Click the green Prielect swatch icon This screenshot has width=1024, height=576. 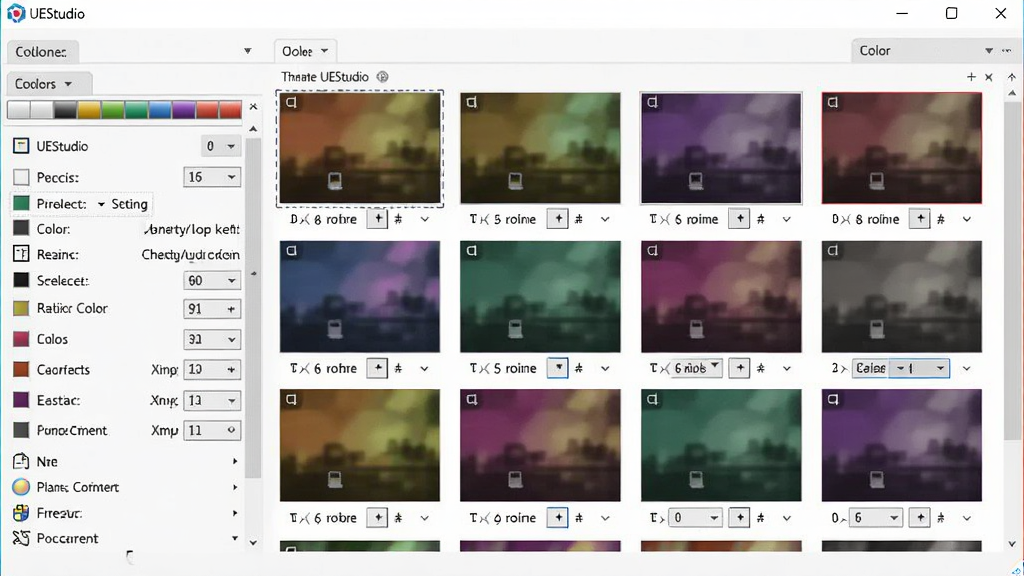tap(21, 204)
